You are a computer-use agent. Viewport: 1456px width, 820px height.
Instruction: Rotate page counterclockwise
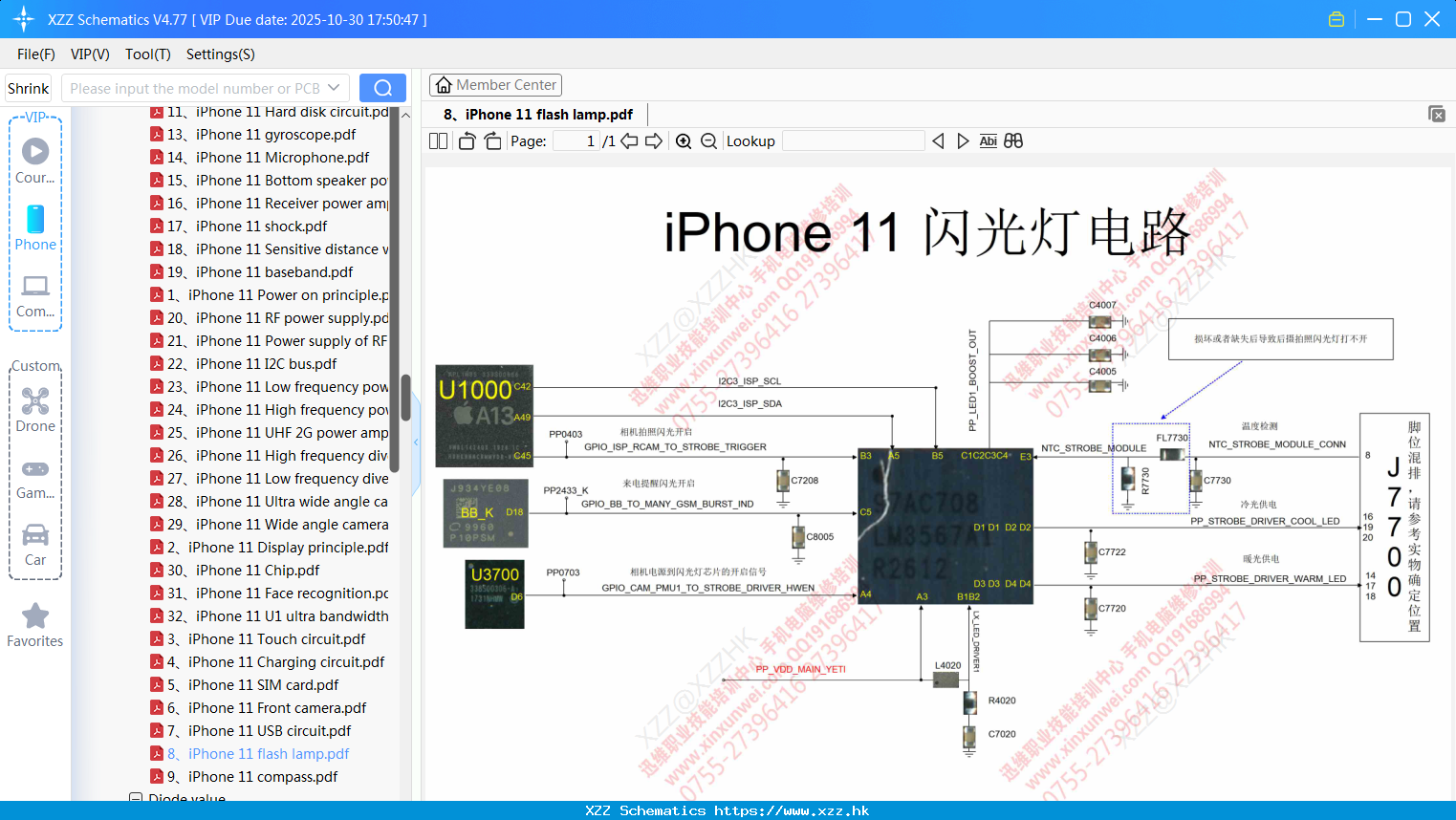tap(467, 141)
